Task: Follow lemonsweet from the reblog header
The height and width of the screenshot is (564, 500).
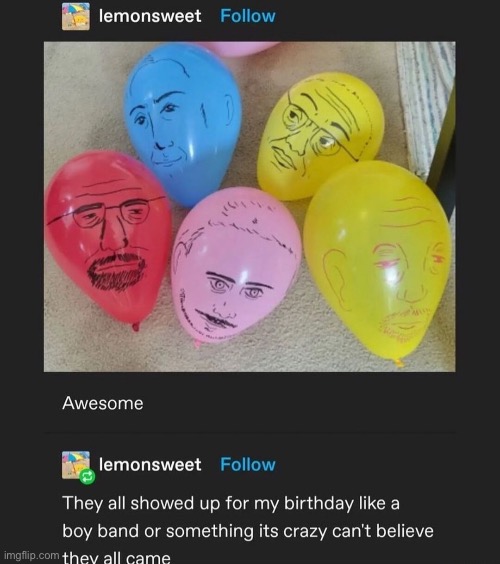Action: (248, 465)
